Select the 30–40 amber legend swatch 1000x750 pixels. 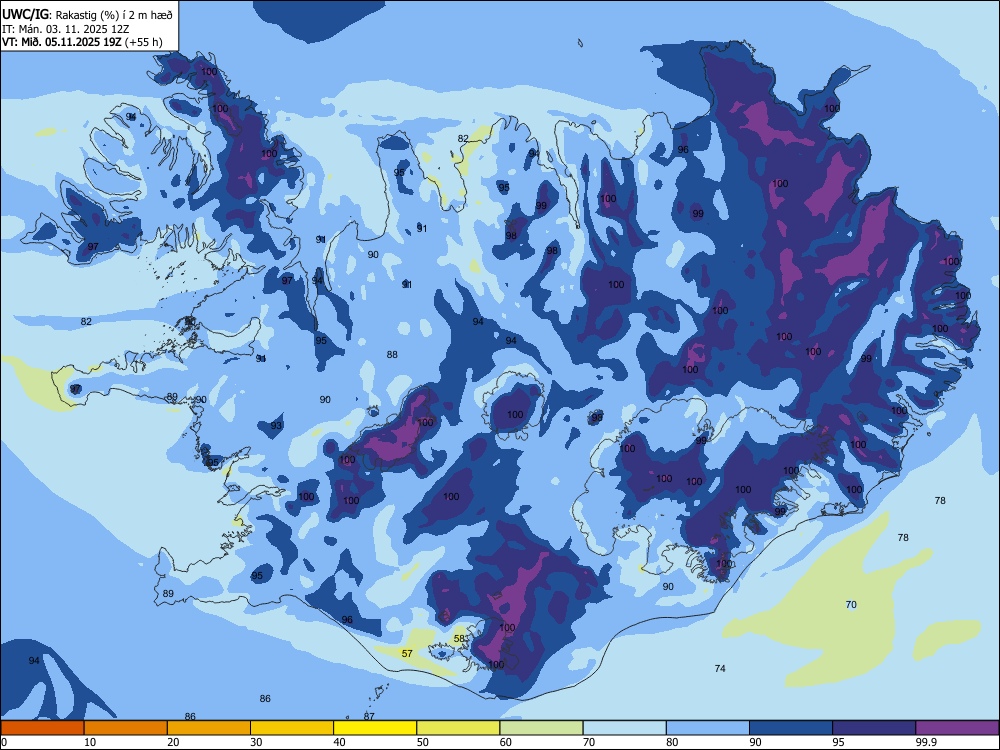click(x=292, y=728)
